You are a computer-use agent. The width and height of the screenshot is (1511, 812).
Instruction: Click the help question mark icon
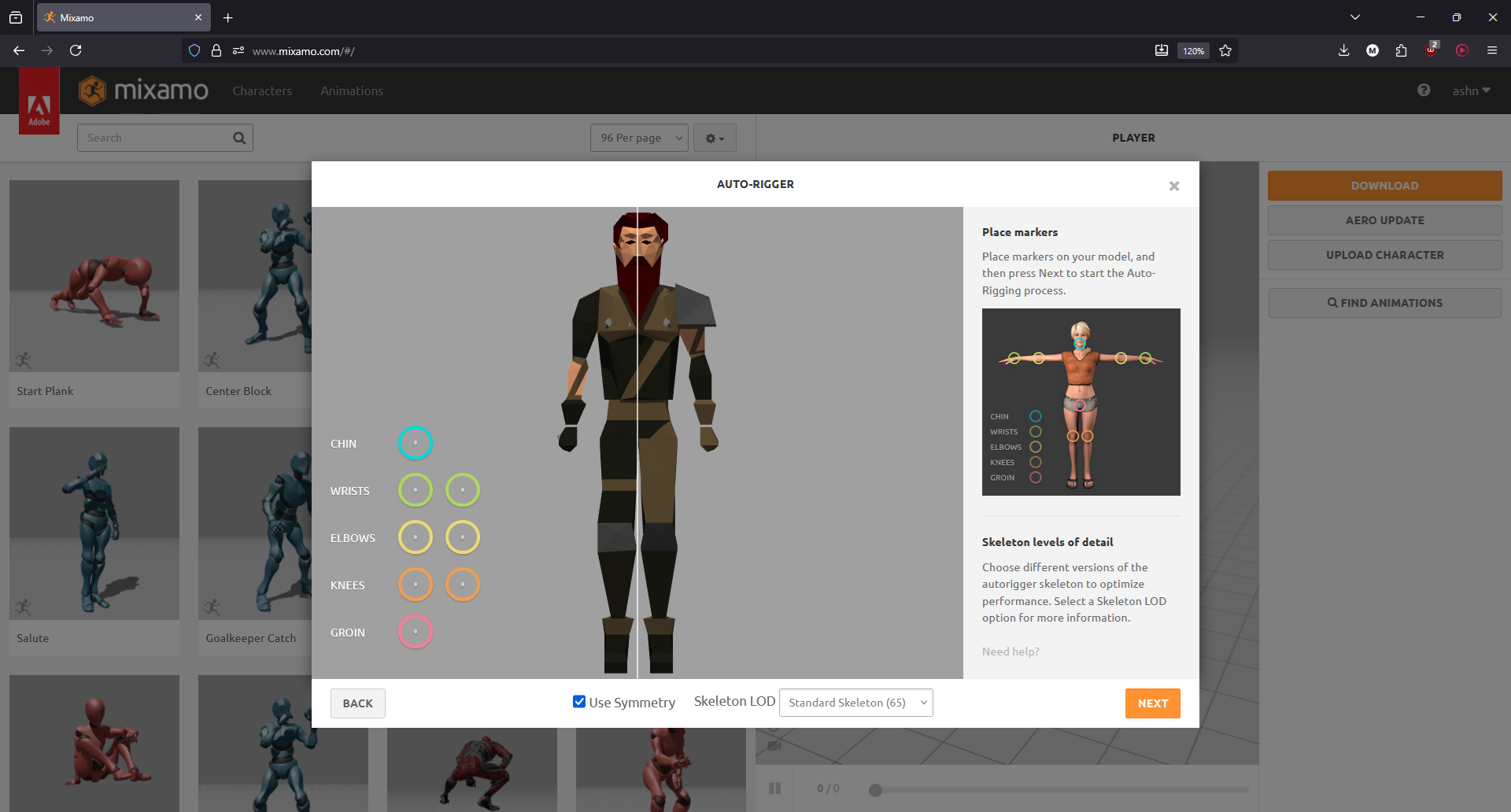coord(1424,90)
